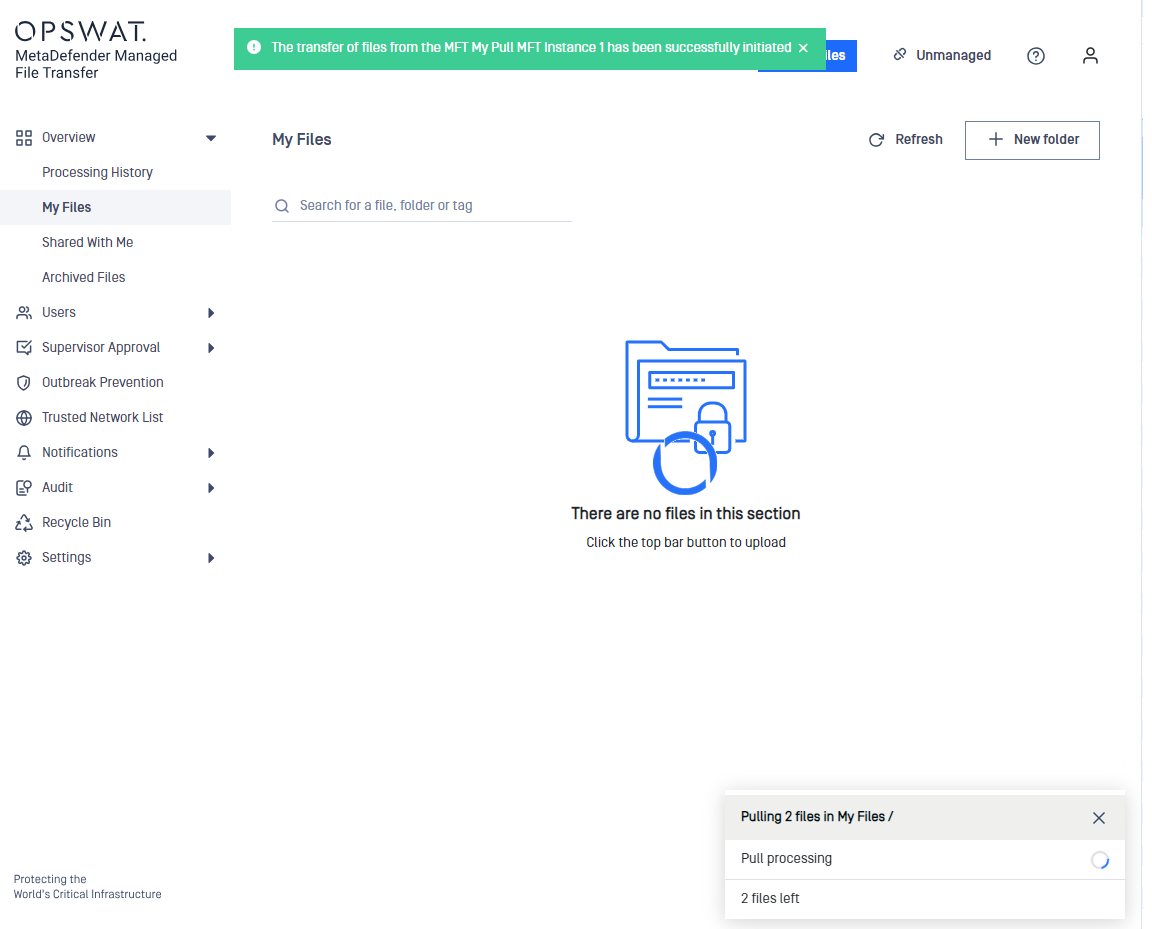Click the empty folder illustration
Viewport: 1152px width, 929px height.
point(685,416)
